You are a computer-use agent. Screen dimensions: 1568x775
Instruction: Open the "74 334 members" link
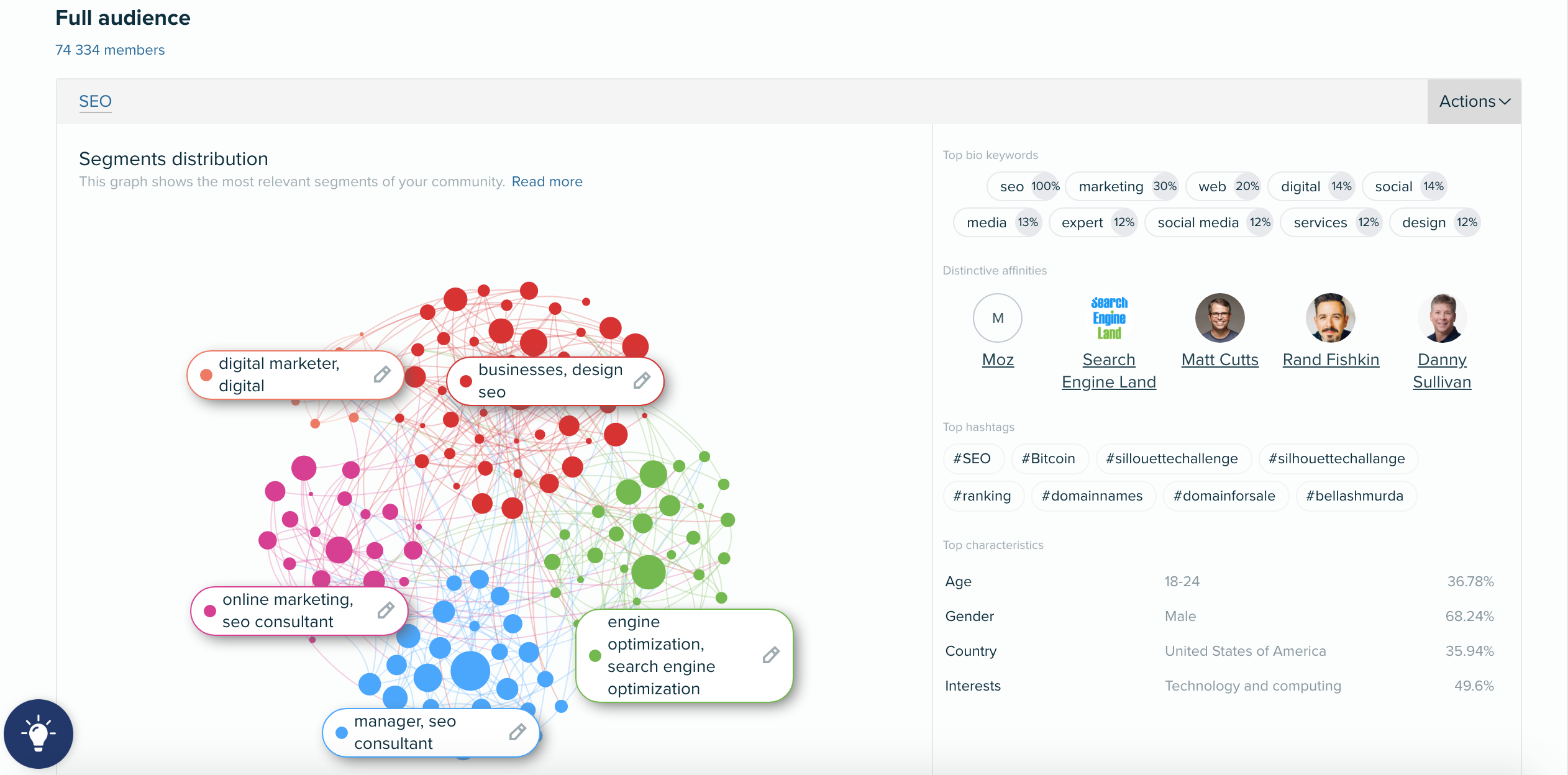pos(109,50)
